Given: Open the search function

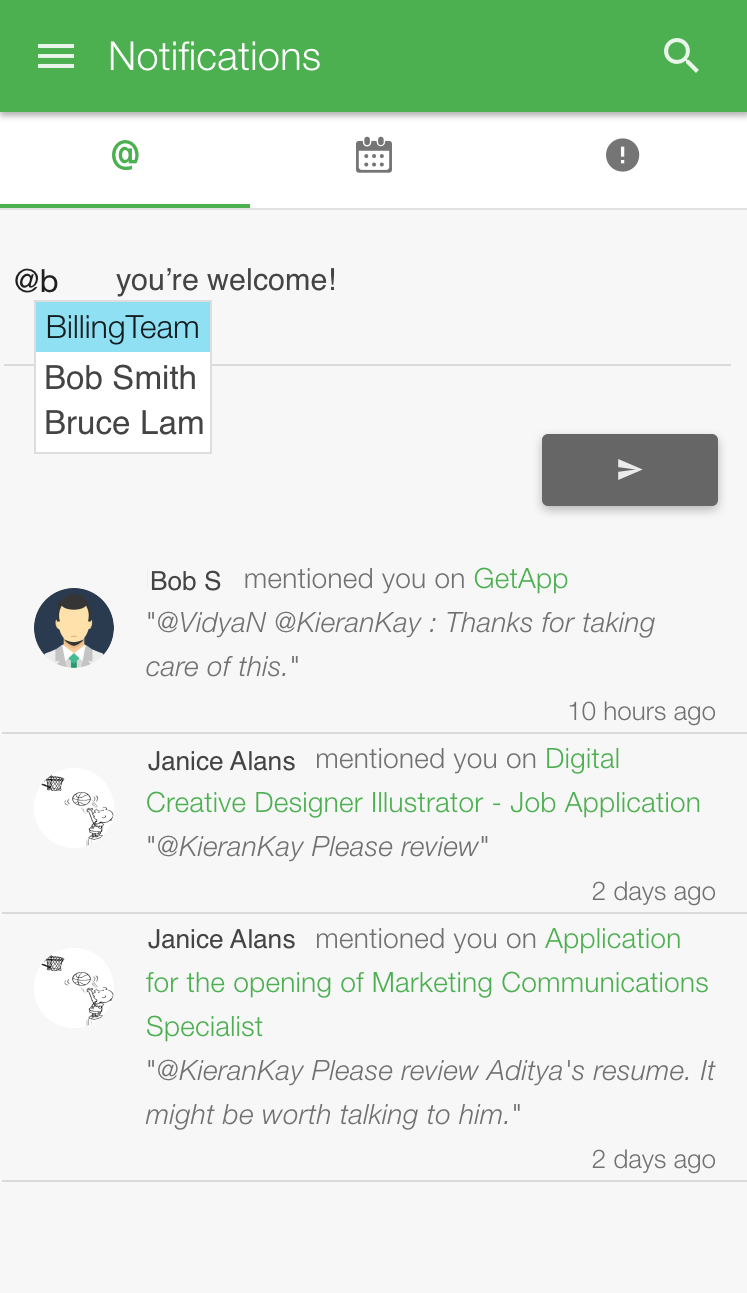Looking at the screenshot, I should point(681,56).
